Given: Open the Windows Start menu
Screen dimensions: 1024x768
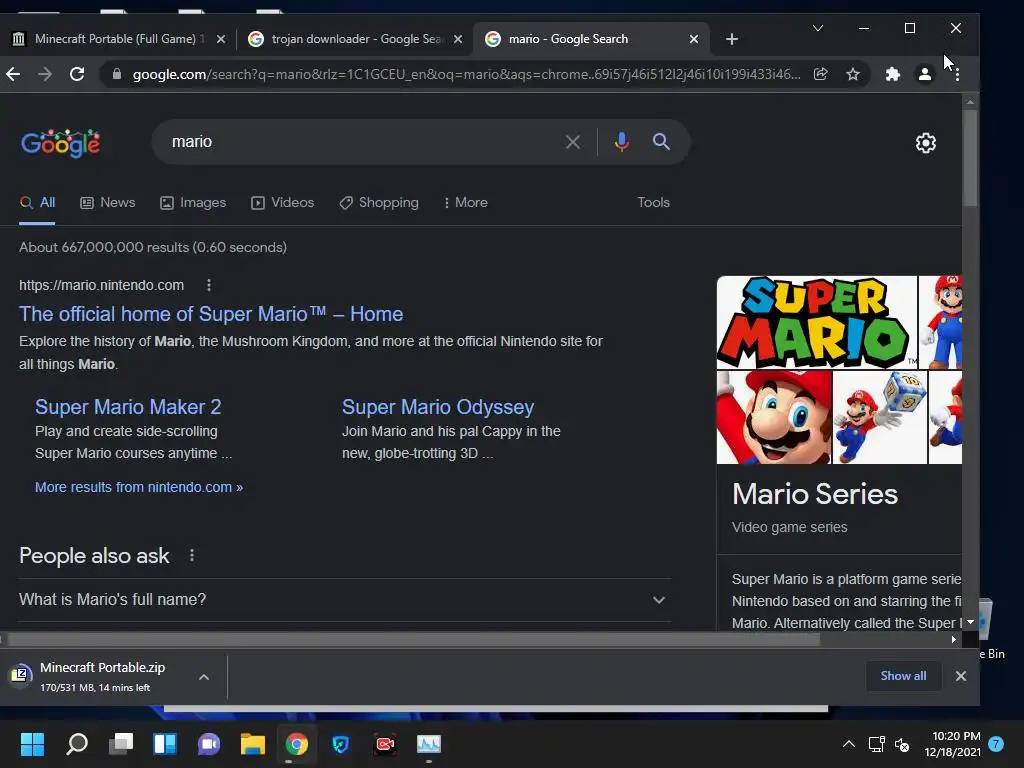Looking at the screenshot, I should pyautogui.click(x=32, y=744).
